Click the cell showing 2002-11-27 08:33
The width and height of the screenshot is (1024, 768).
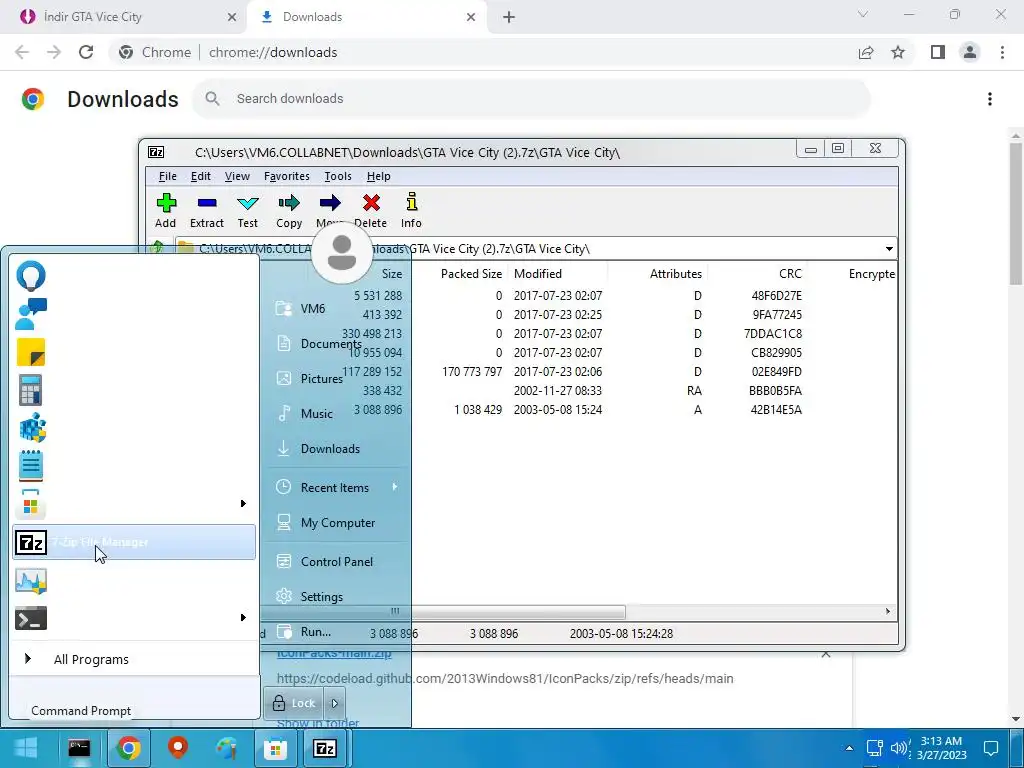click(x=558, y=391)
